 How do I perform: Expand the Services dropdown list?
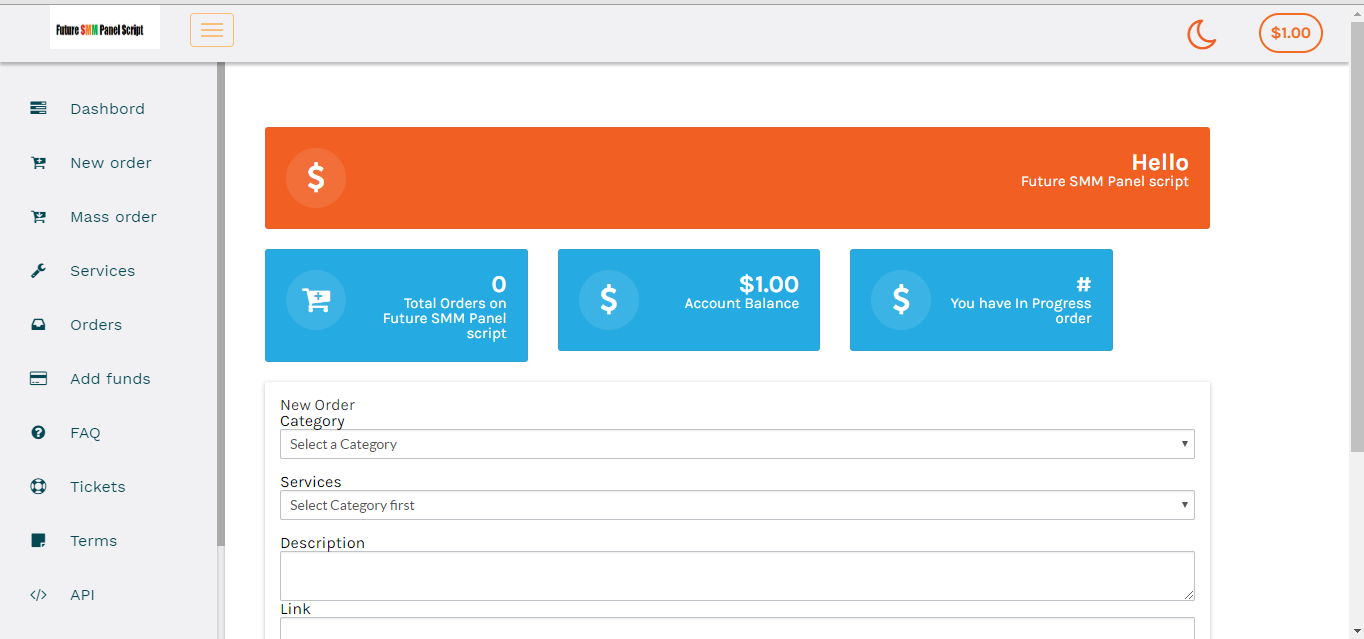pyautogui.click(x=737, y=505)
